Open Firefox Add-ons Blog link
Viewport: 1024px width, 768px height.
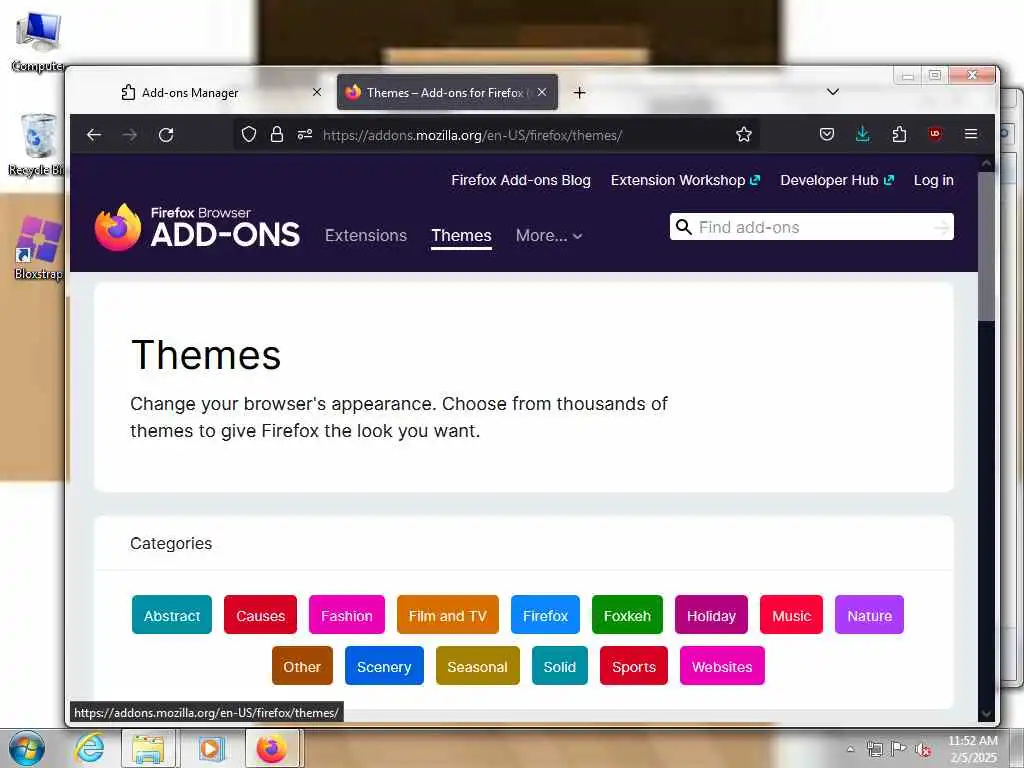tap(520, 180)
